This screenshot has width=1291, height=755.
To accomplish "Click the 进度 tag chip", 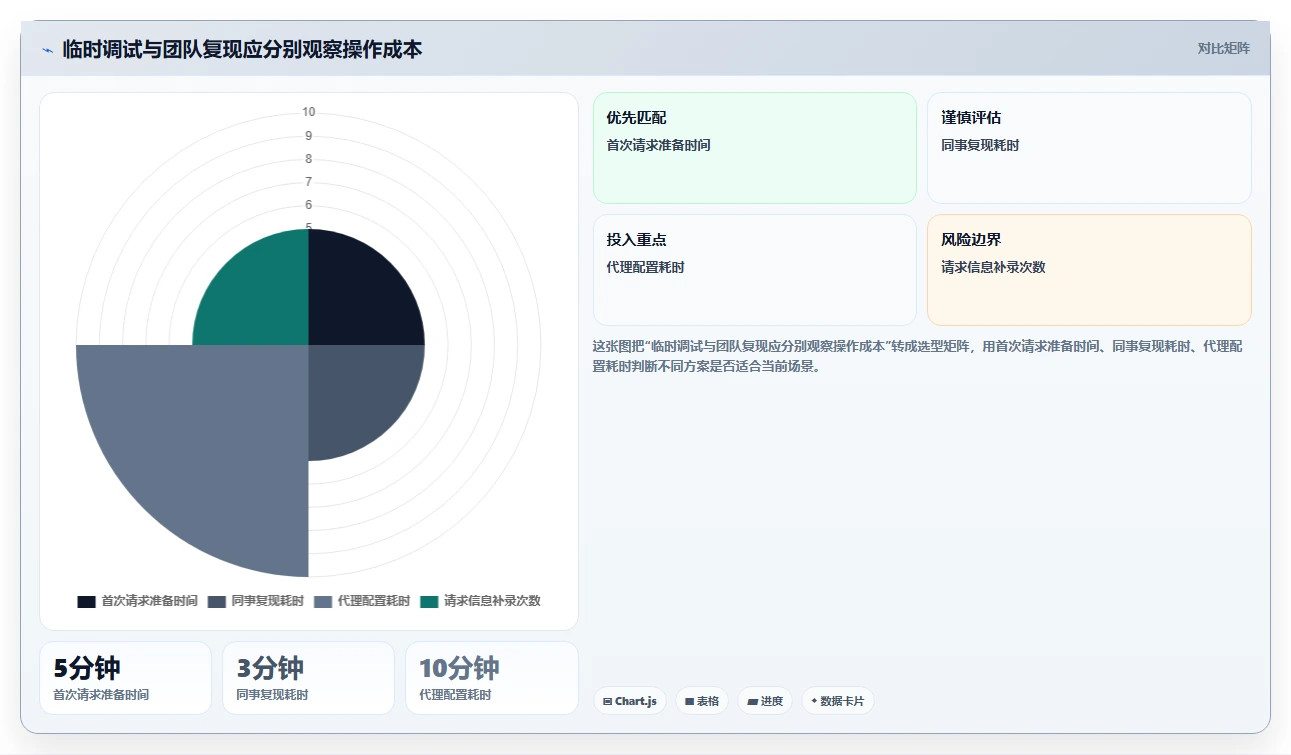I will click(765, 701).
